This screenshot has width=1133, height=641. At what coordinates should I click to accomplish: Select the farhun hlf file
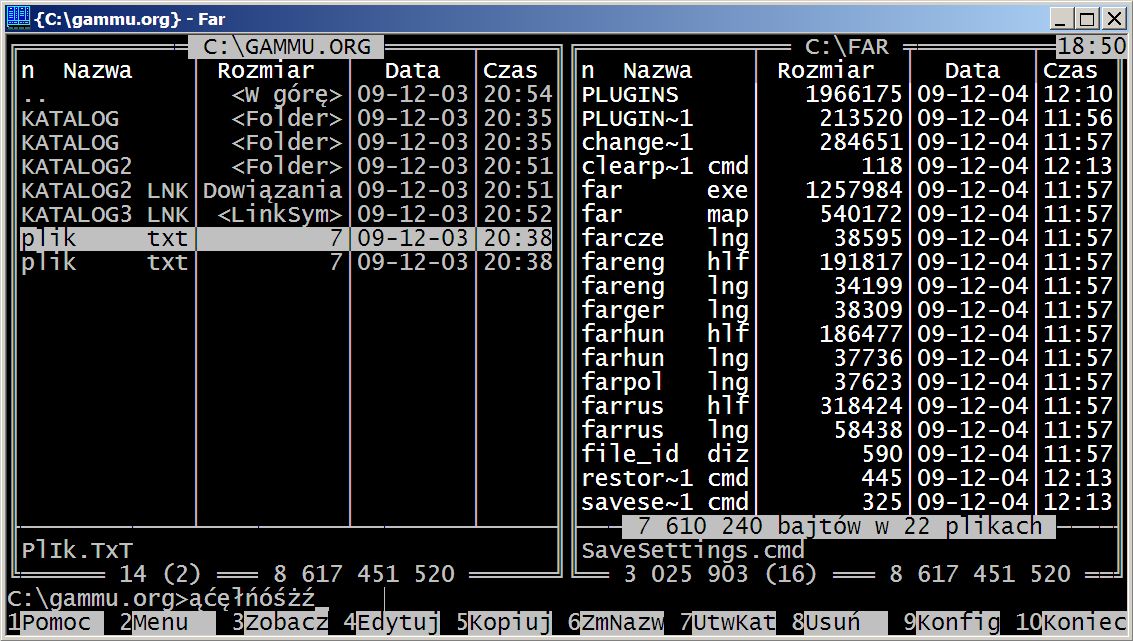(x=847, y=335)
